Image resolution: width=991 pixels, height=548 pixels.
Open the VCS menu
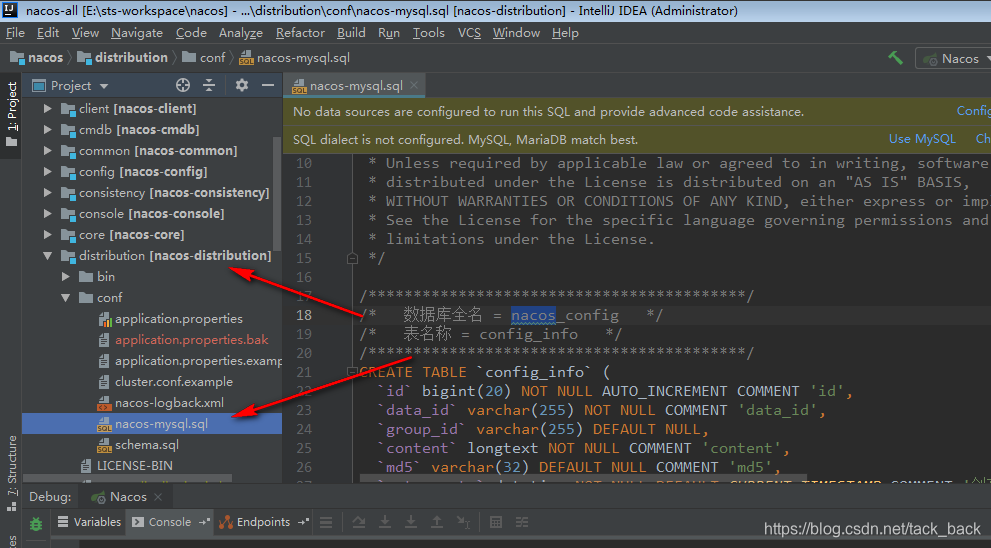click(469, 33)
